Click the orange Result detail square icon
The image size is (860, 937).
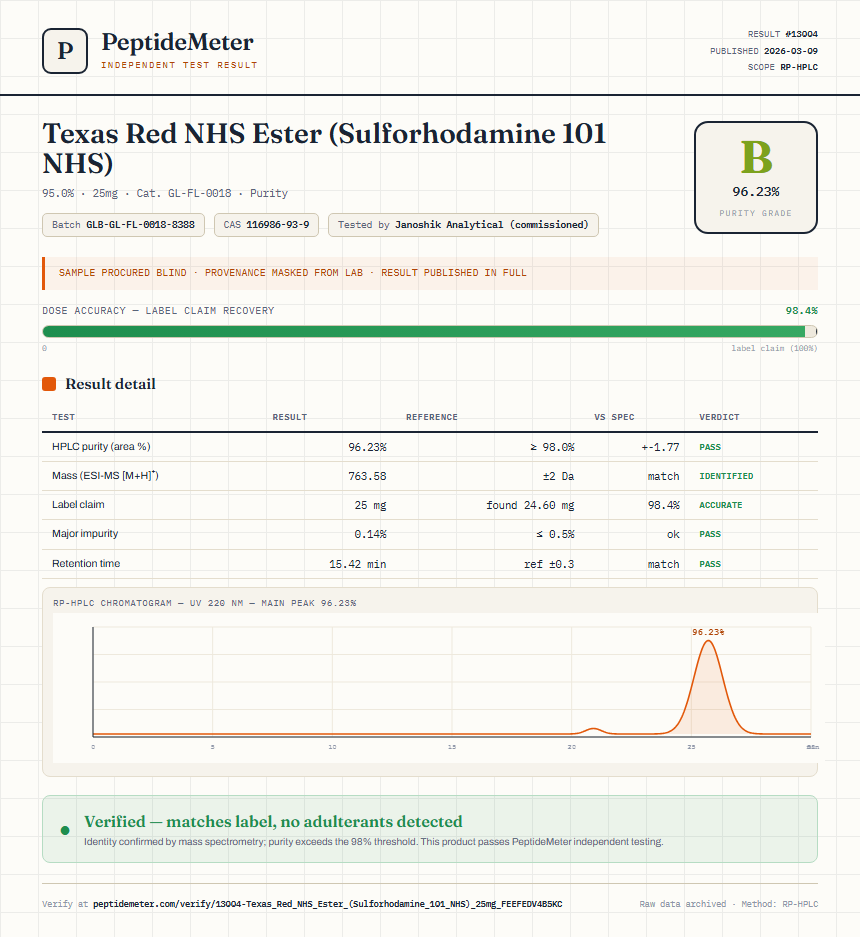coord(49,384)
